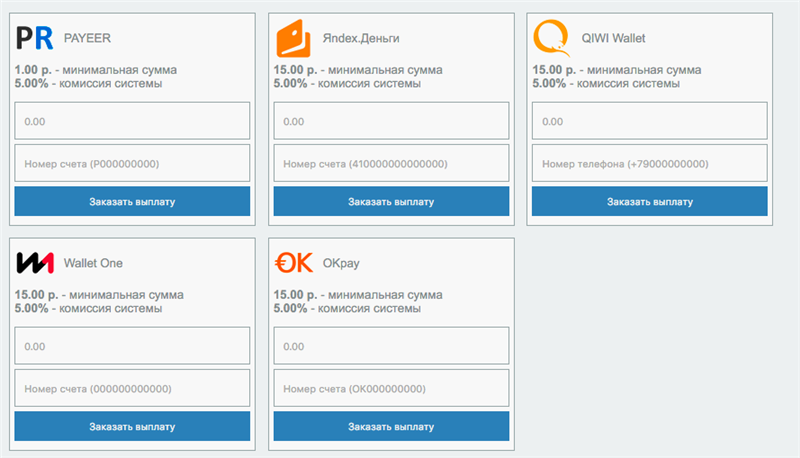Click the Wallet One logo icon
The height and width of the screenshot is (458, 800).
[x=34, y=263]
